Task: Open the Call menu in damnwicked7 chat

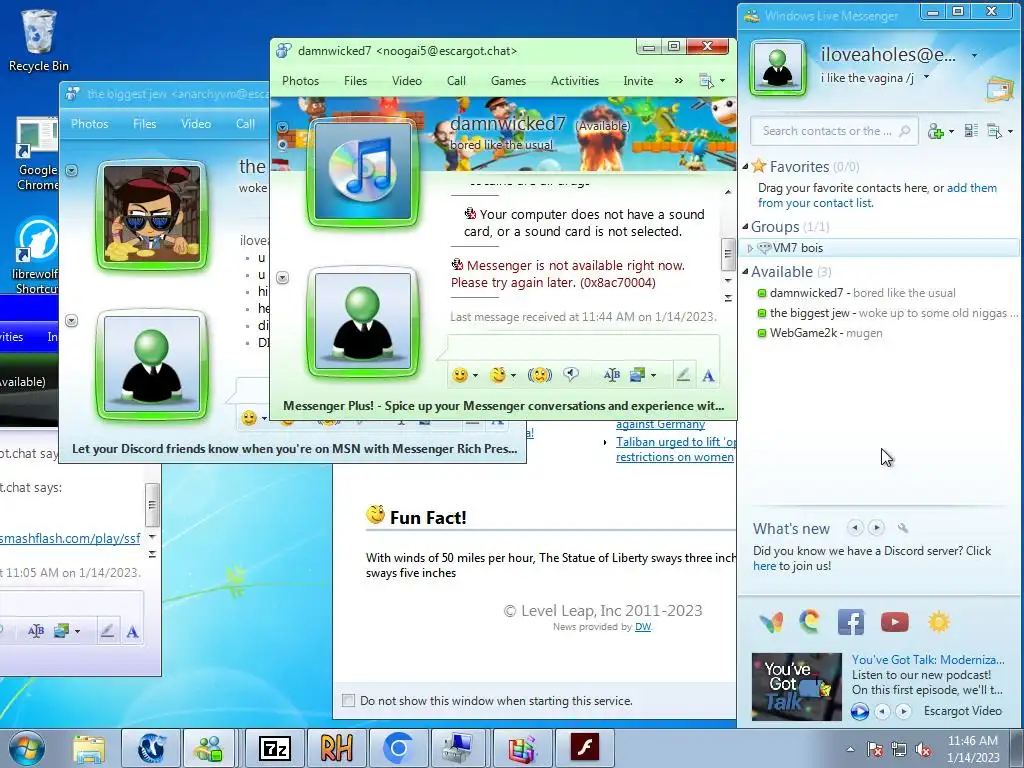Action: [x=456, y=81]
